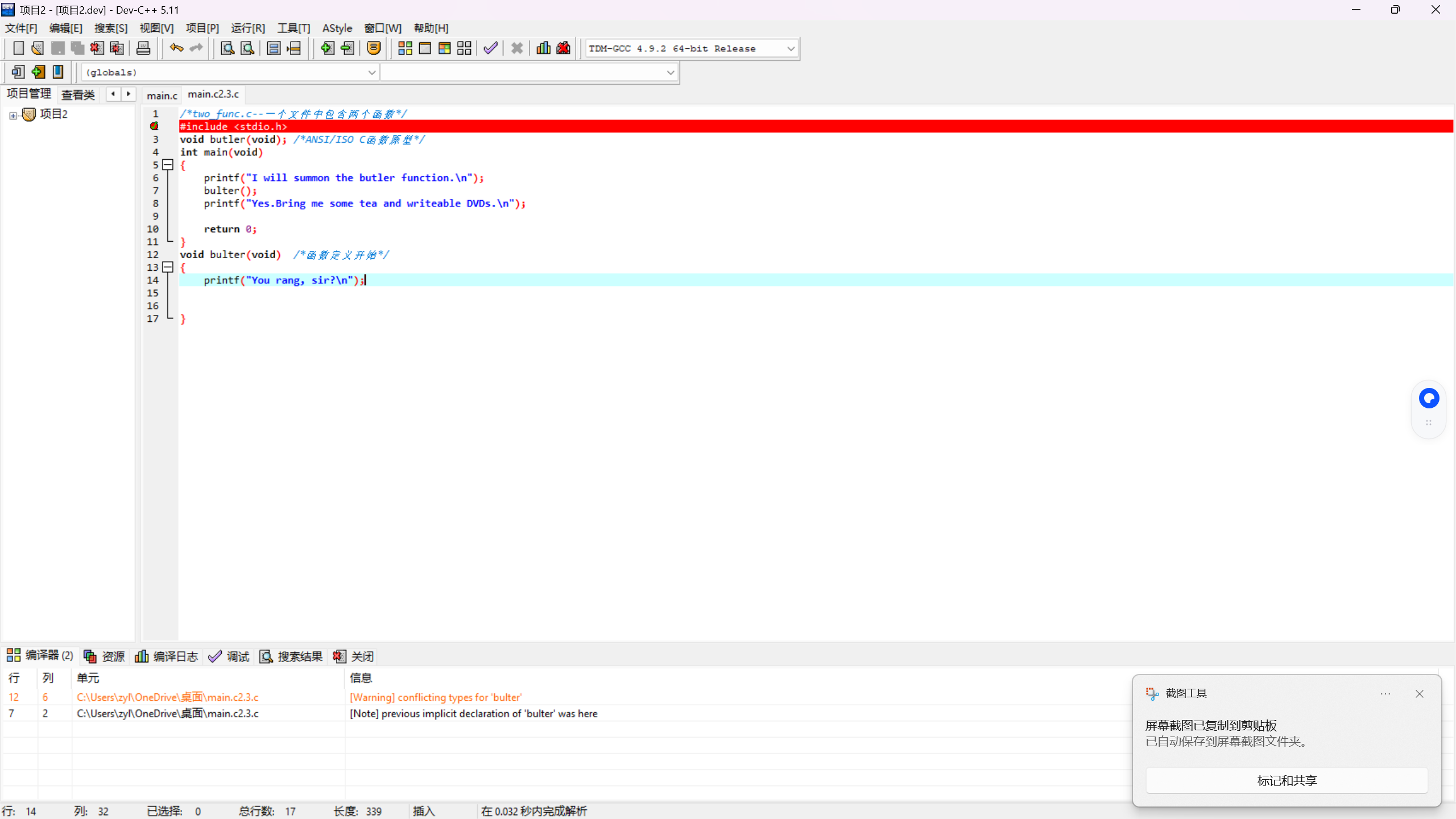The height and width of the screenshot is (819, 1456).
Task: Expand the 项目2 project tree node
Action: pyautogui.click(x=13, y=115)
